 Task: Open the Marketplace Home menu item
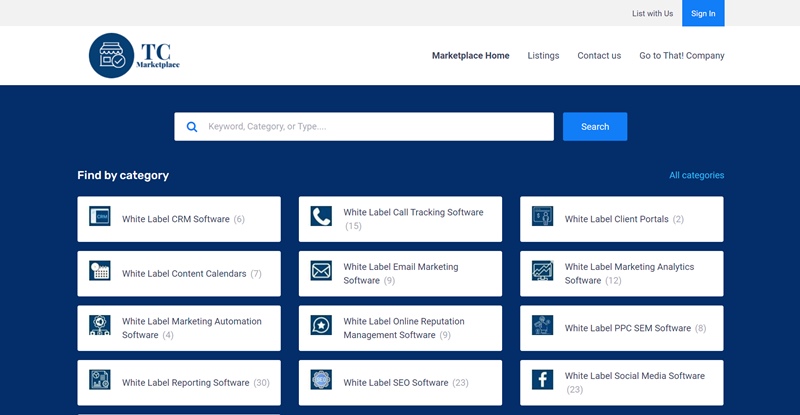pos(470,56)
